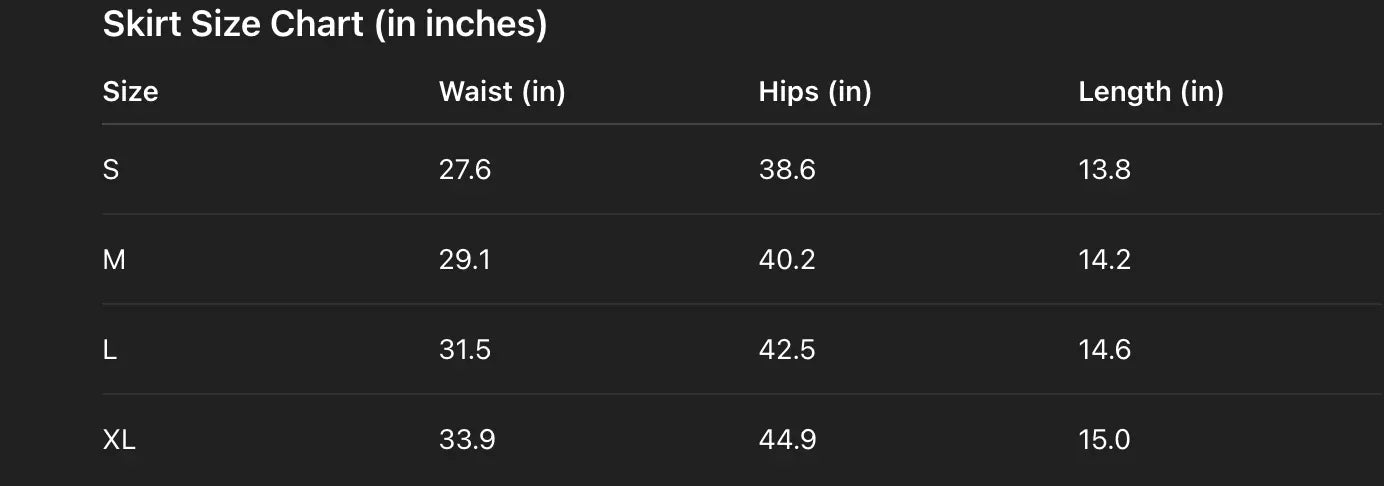Select the M size row label

pos(114,260)
